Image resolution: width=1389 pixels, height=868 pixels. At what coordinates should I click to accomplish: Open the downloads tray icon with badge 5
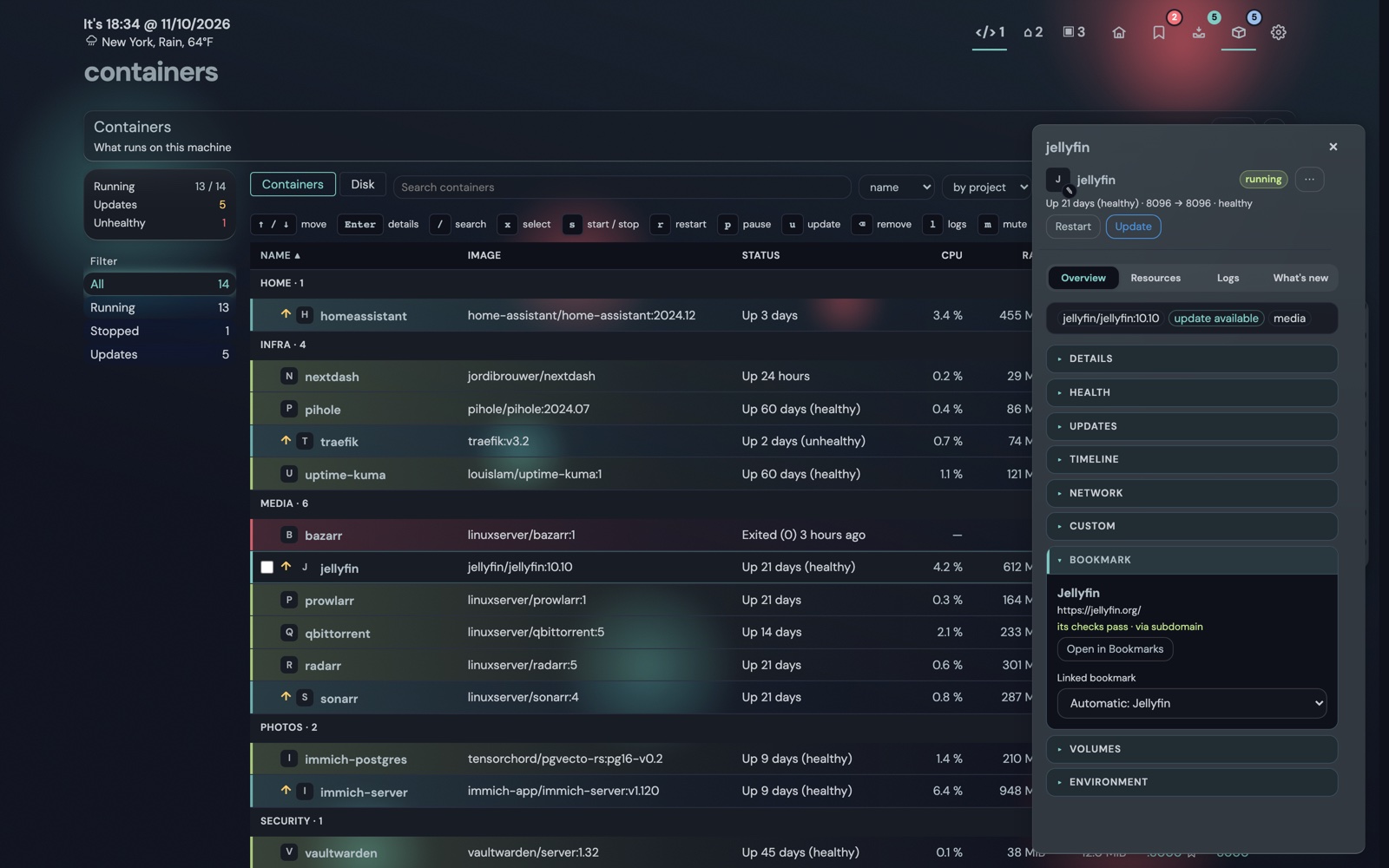pos(1198,32)
